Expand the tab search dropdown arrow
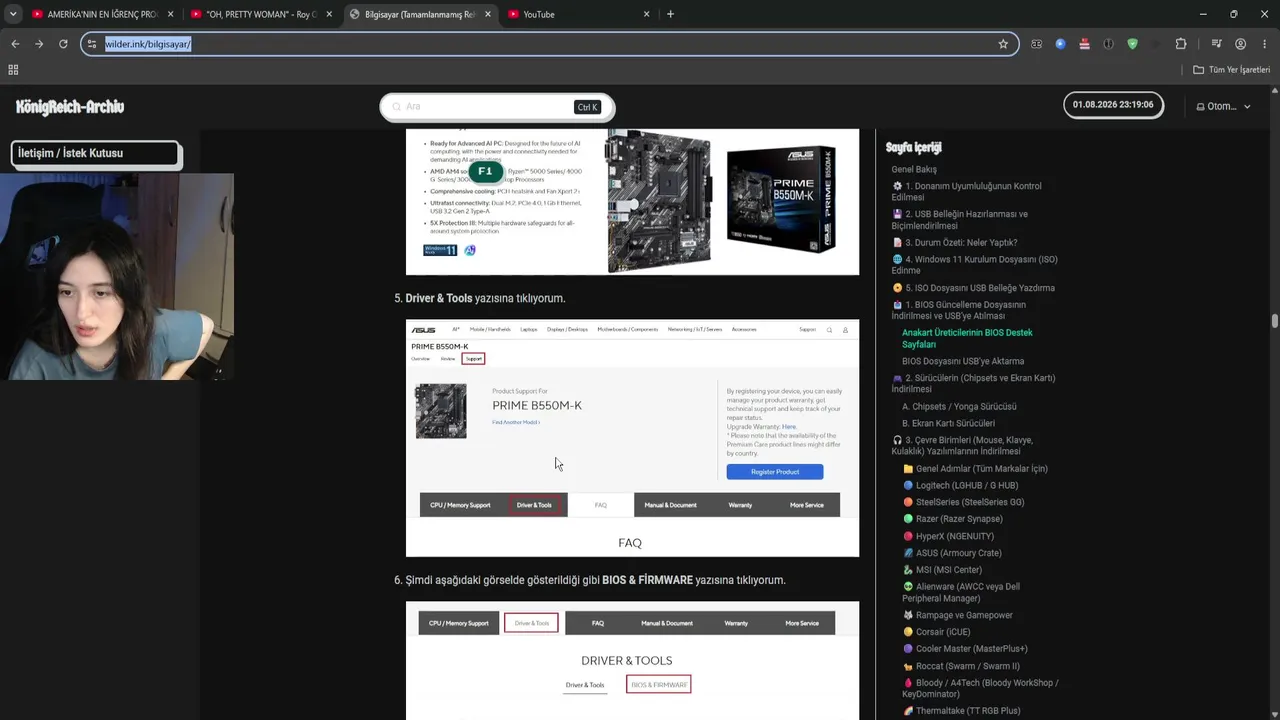This screenshot has height=720, width=1280. point(13,14)
